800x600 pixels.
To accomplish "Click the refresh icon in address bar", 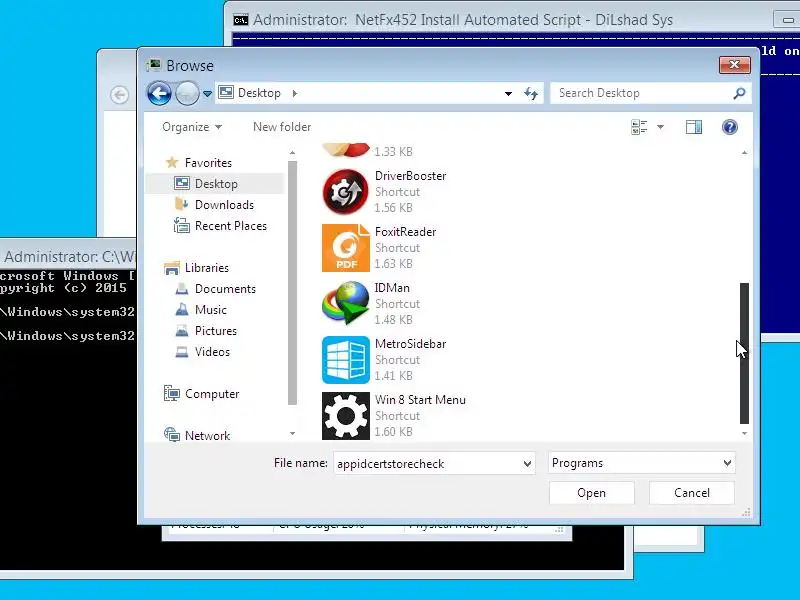I will pos(531,93).
